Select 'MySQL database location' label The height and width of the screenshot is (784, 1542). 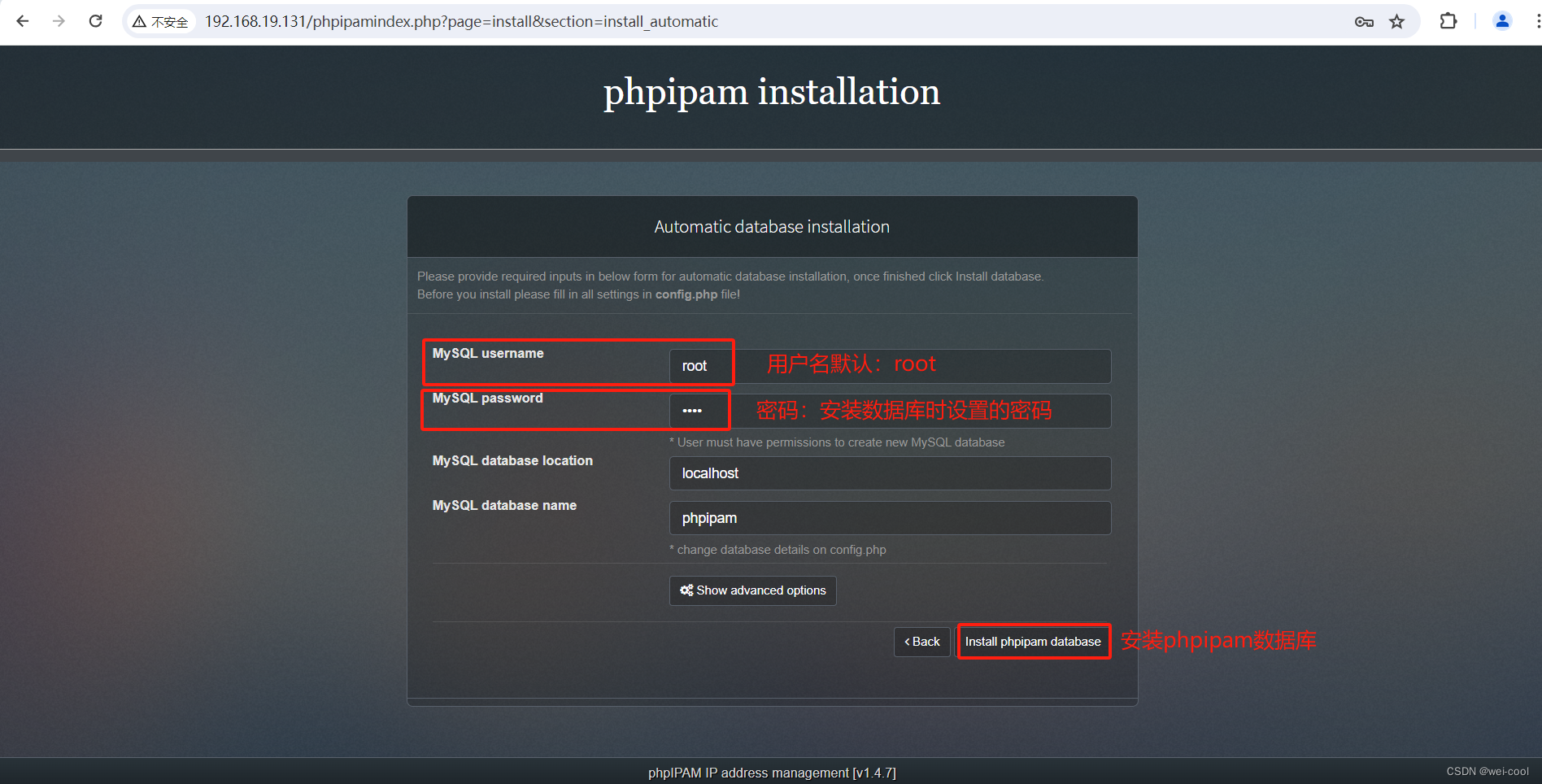[x=512, y=460]
